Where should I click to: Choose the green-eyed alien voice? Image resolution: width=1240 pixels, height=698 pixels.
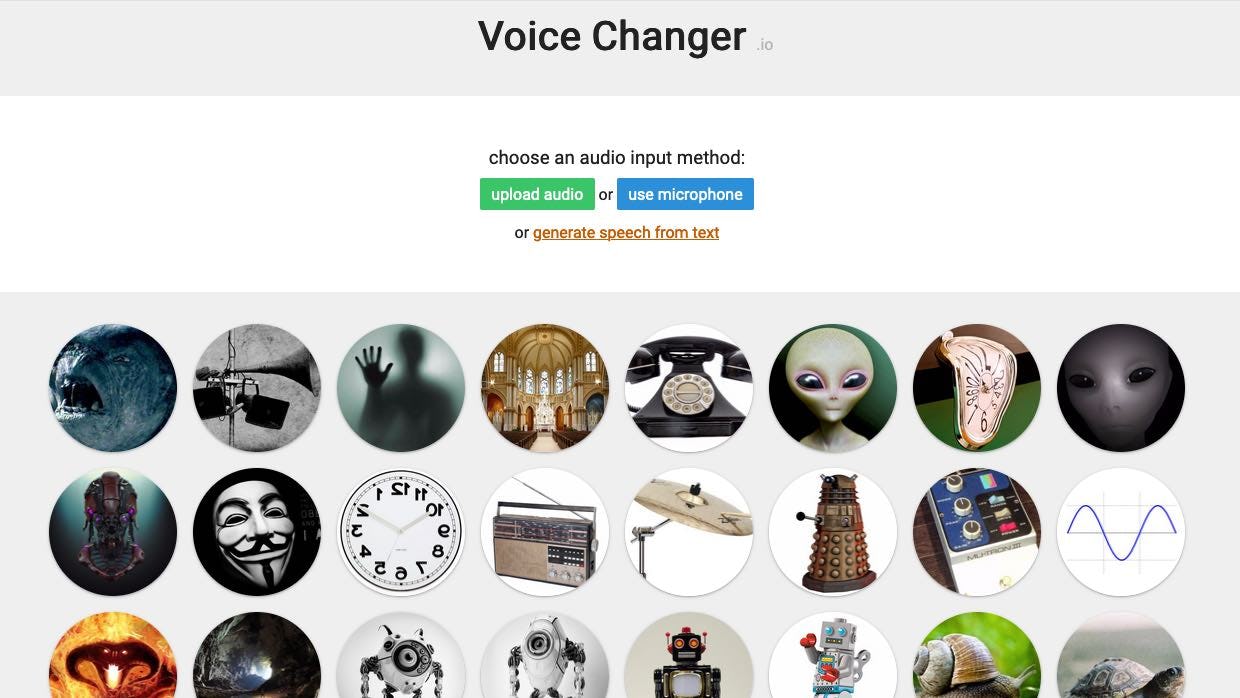click(833, 388)
